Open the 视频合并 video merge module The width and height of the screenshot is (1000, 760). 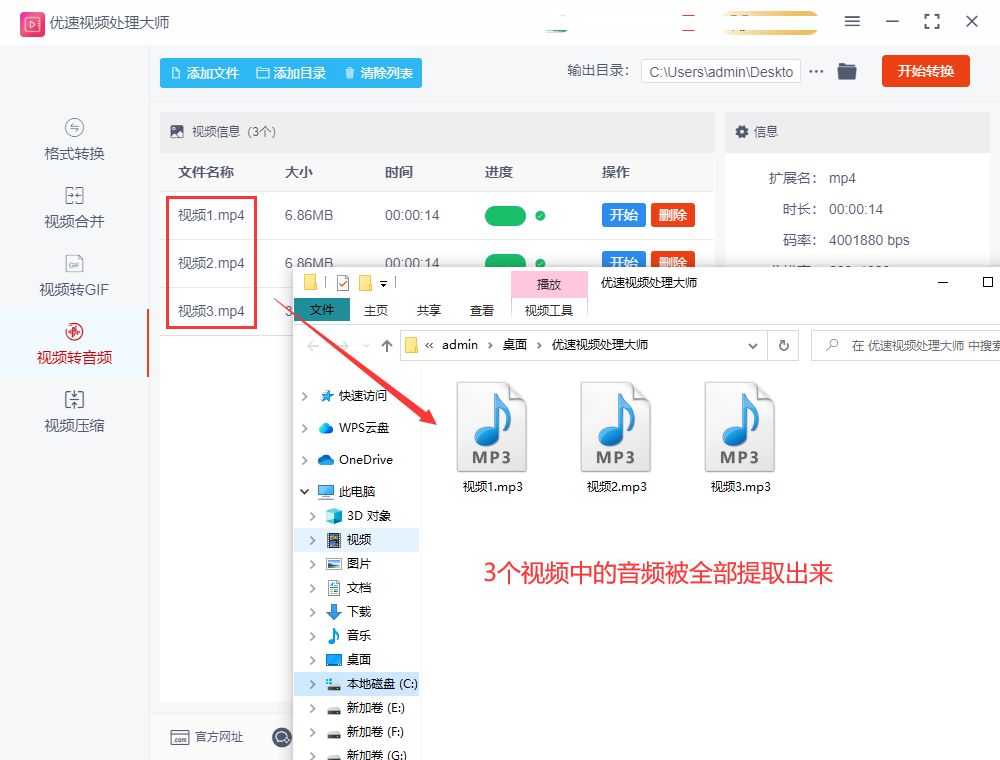coord(74,208)
